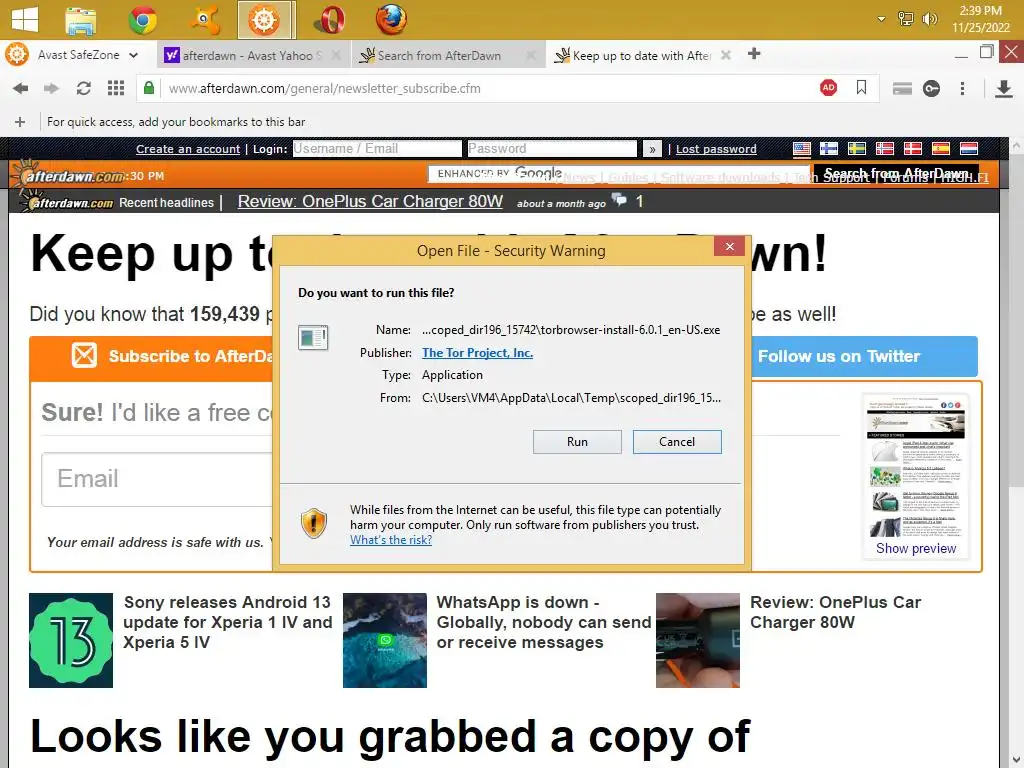Open the Avast Antivirus taskbar icon
The height and width of the screenshot is (768, 1024).
pyautogui.click(x=204, y=20)
